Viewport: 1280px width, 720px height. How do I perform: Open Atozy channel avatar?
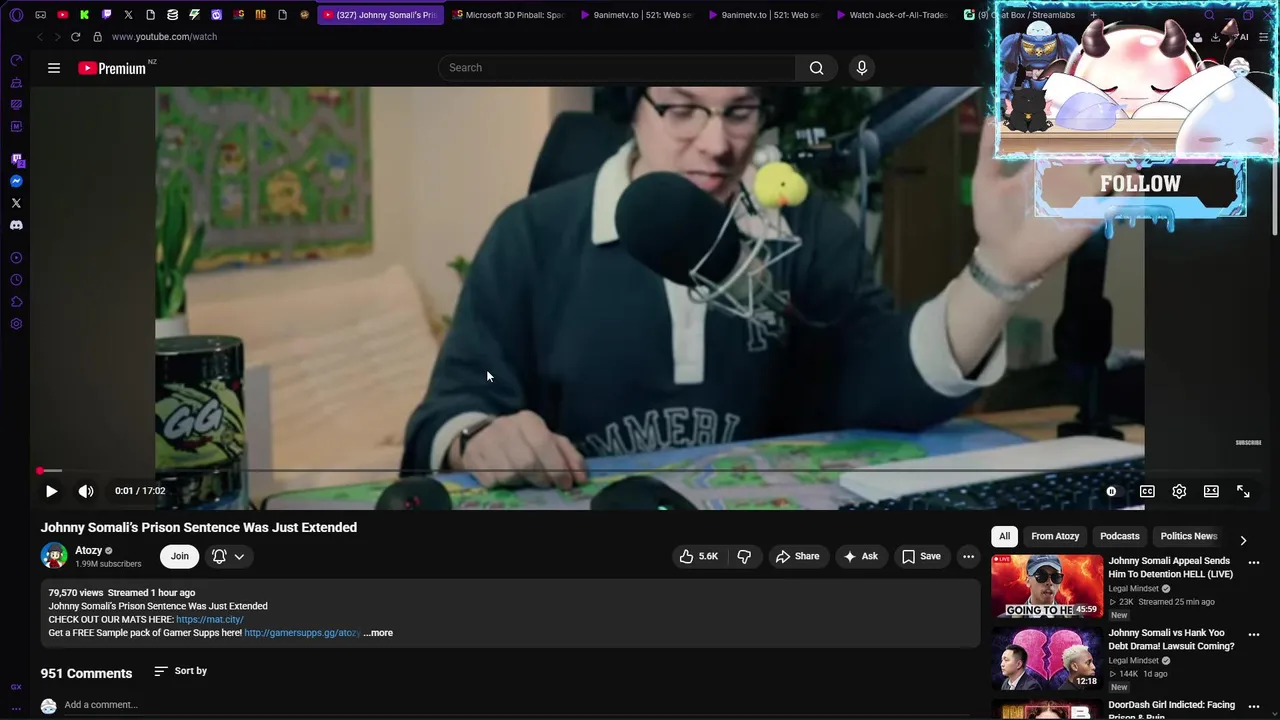(54, 556)
